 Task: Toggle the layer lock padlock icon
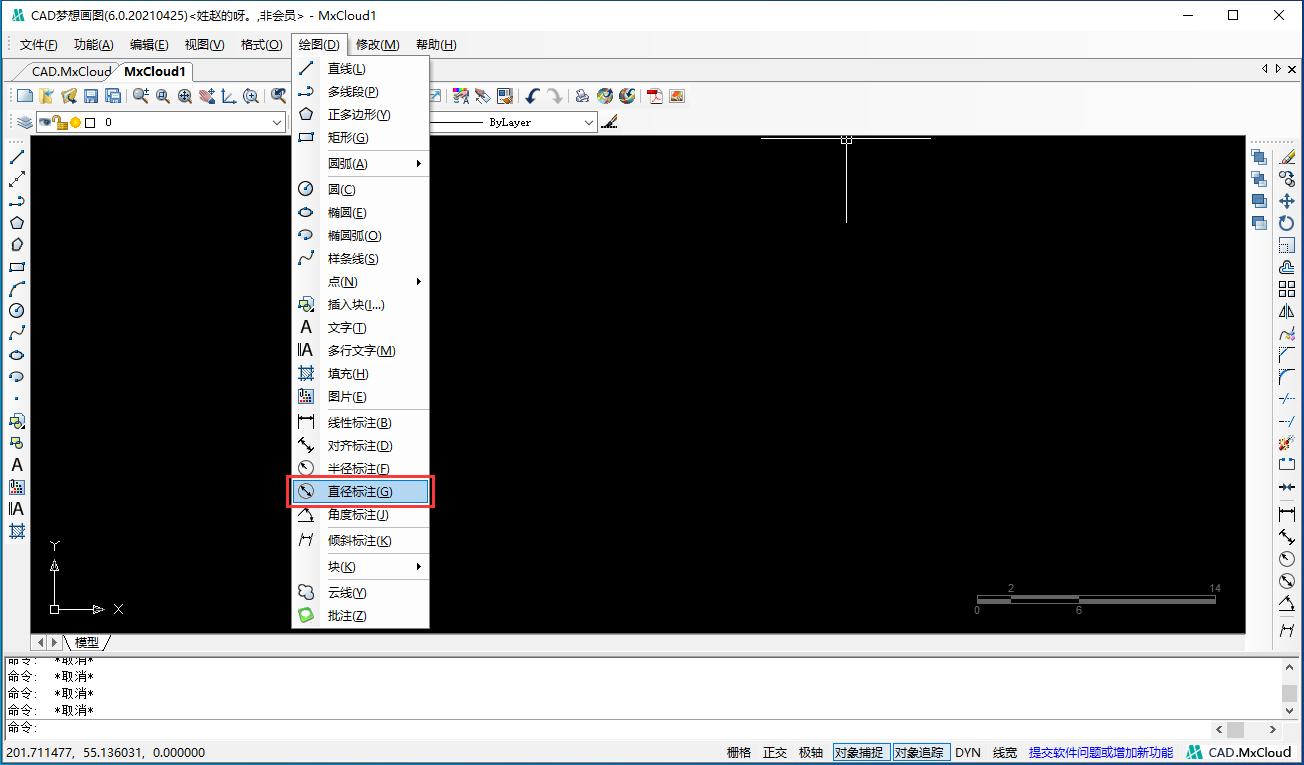[60, 122]
